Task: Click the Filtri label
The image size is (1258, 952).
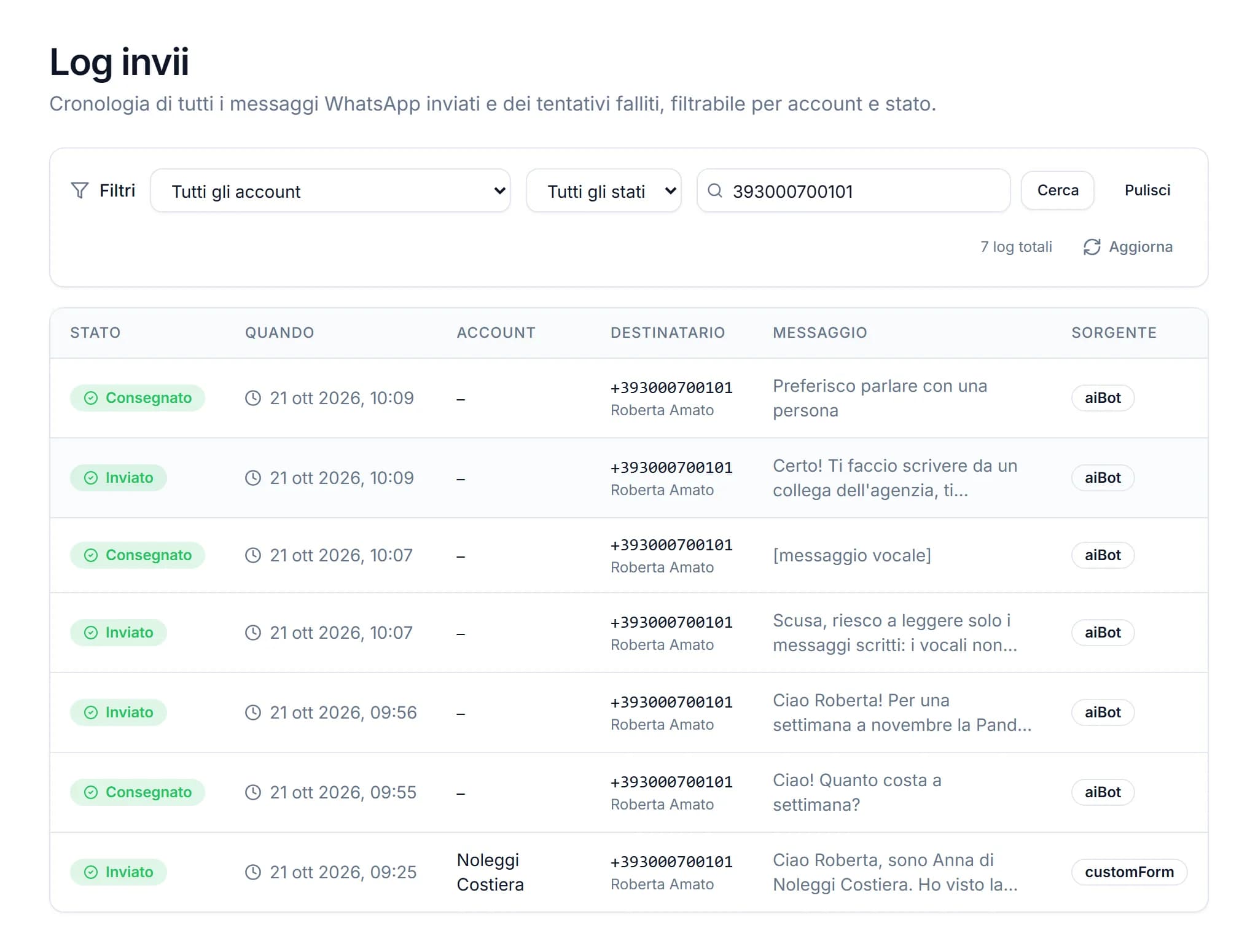Action: (117, 190)
